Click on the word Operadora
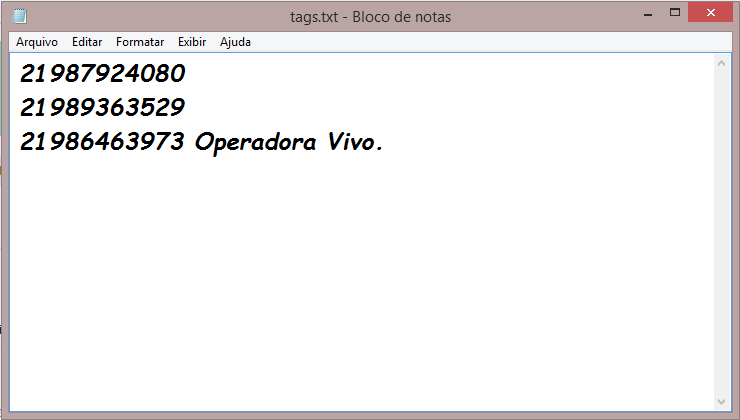 pyautogui.click(x=255, y=143)
